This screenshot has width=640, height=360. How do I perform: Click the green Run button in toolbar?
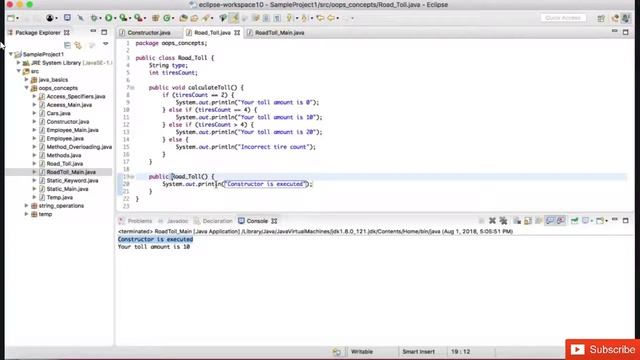point(109,18)
